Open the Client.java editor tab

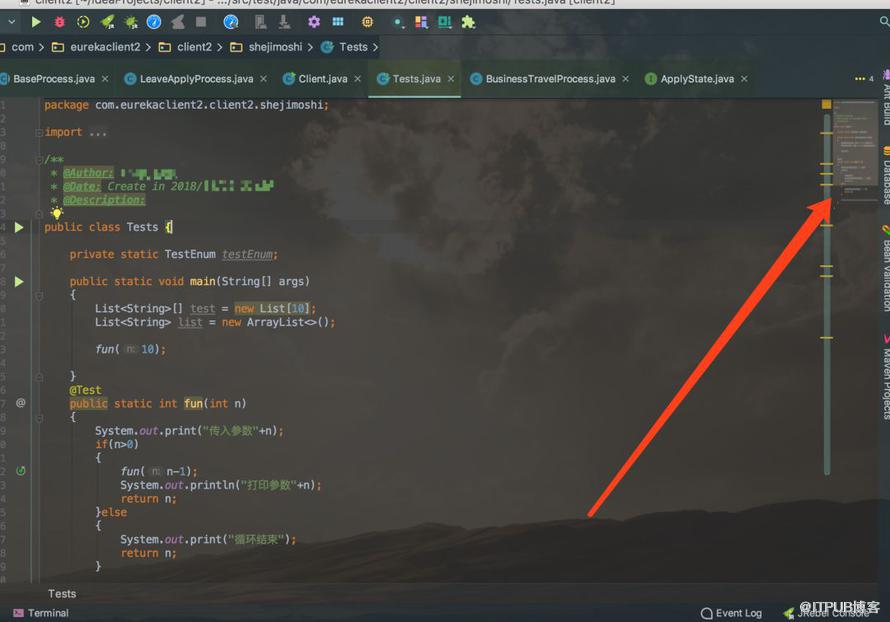[x=322, y=79]
